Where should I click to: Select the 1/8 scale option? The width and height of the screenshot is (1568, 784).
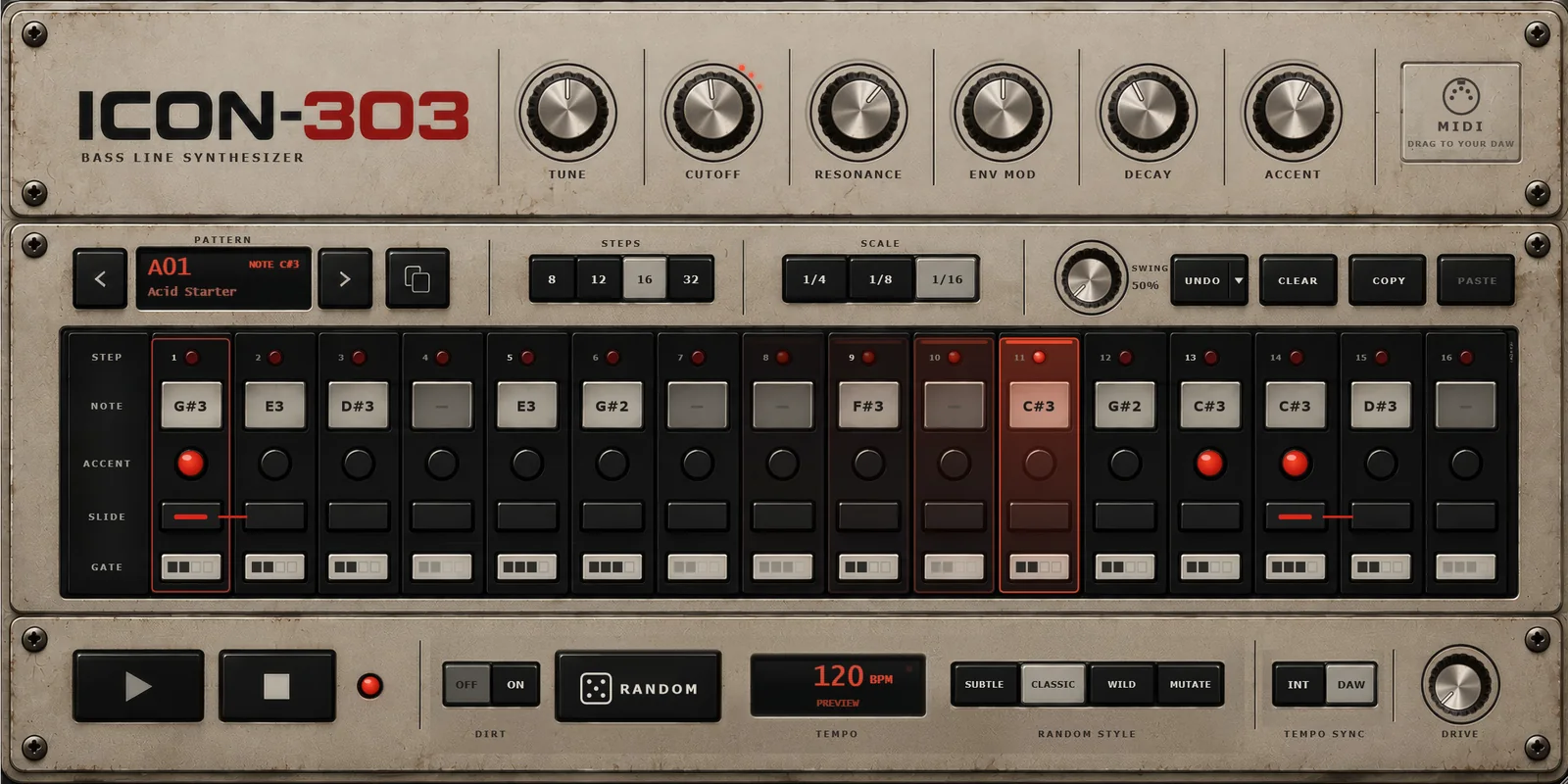pyautogui.click(x=880, y=279)
